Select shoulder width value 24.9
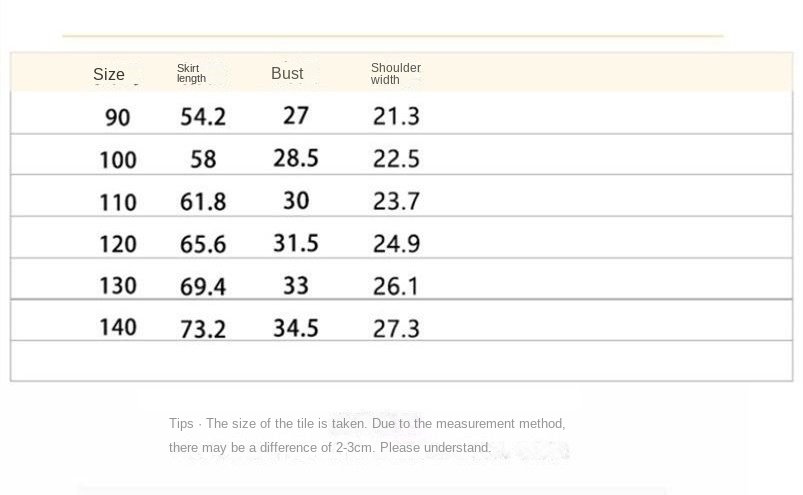 pyautogui.click(x=396, y=243)
